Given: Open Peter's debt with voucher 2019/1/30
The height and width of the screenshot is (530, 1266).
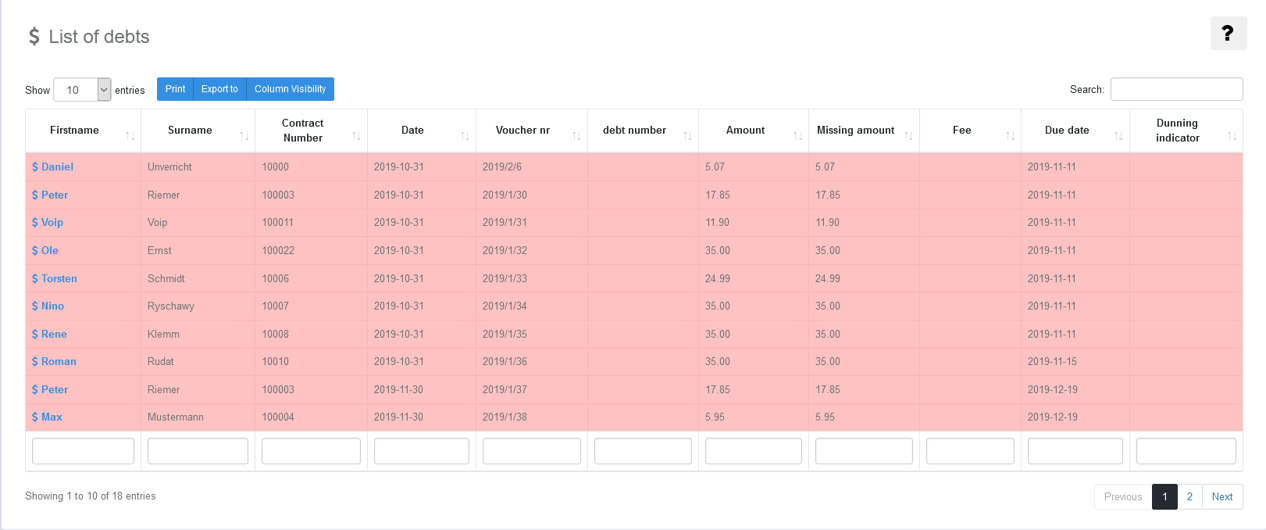Looking at the screenshot, I should click(50, 195).
